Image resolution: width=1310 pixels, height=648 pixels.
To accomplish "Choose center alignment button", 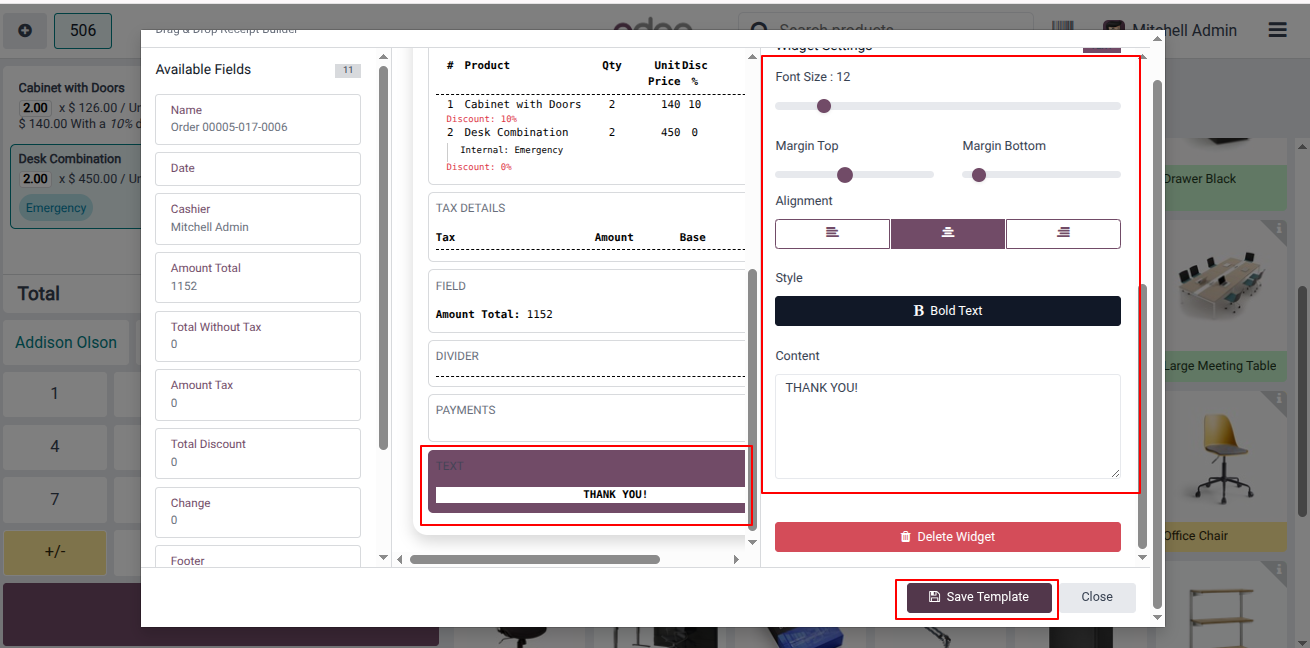I will (x=948, y=233).
